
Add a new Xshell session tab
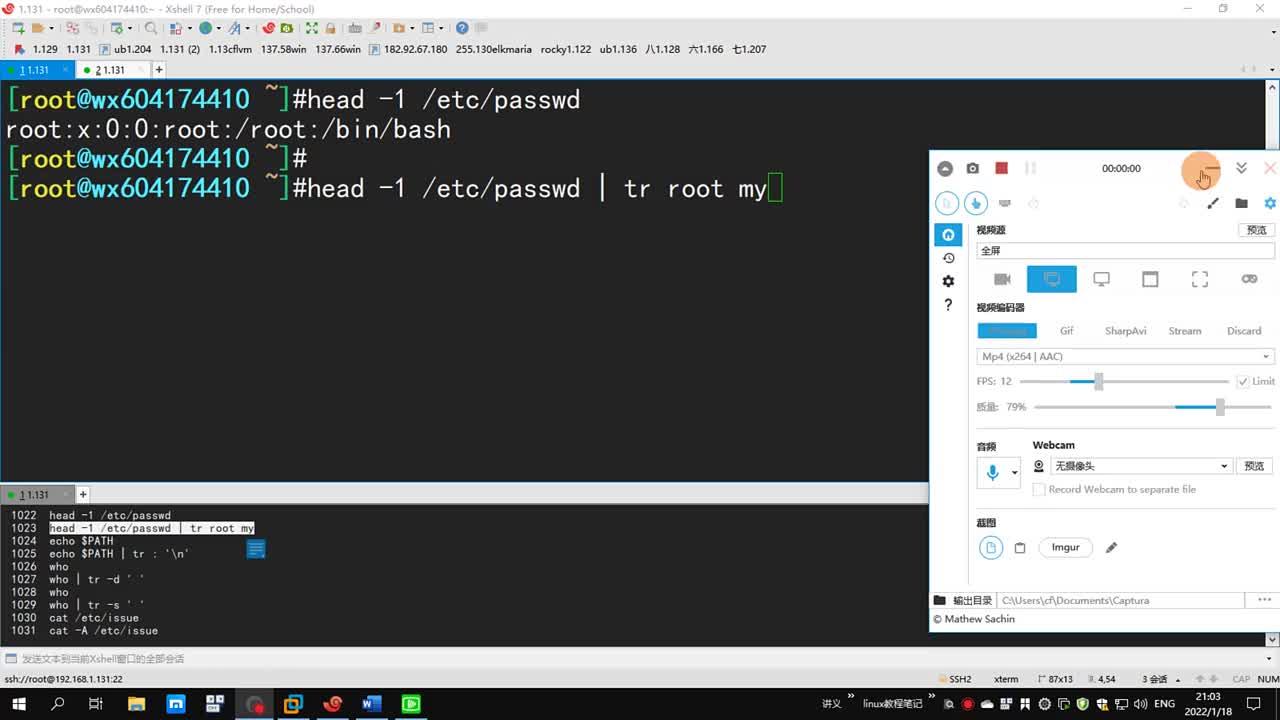pyautogui.click(x=158, y=70)
